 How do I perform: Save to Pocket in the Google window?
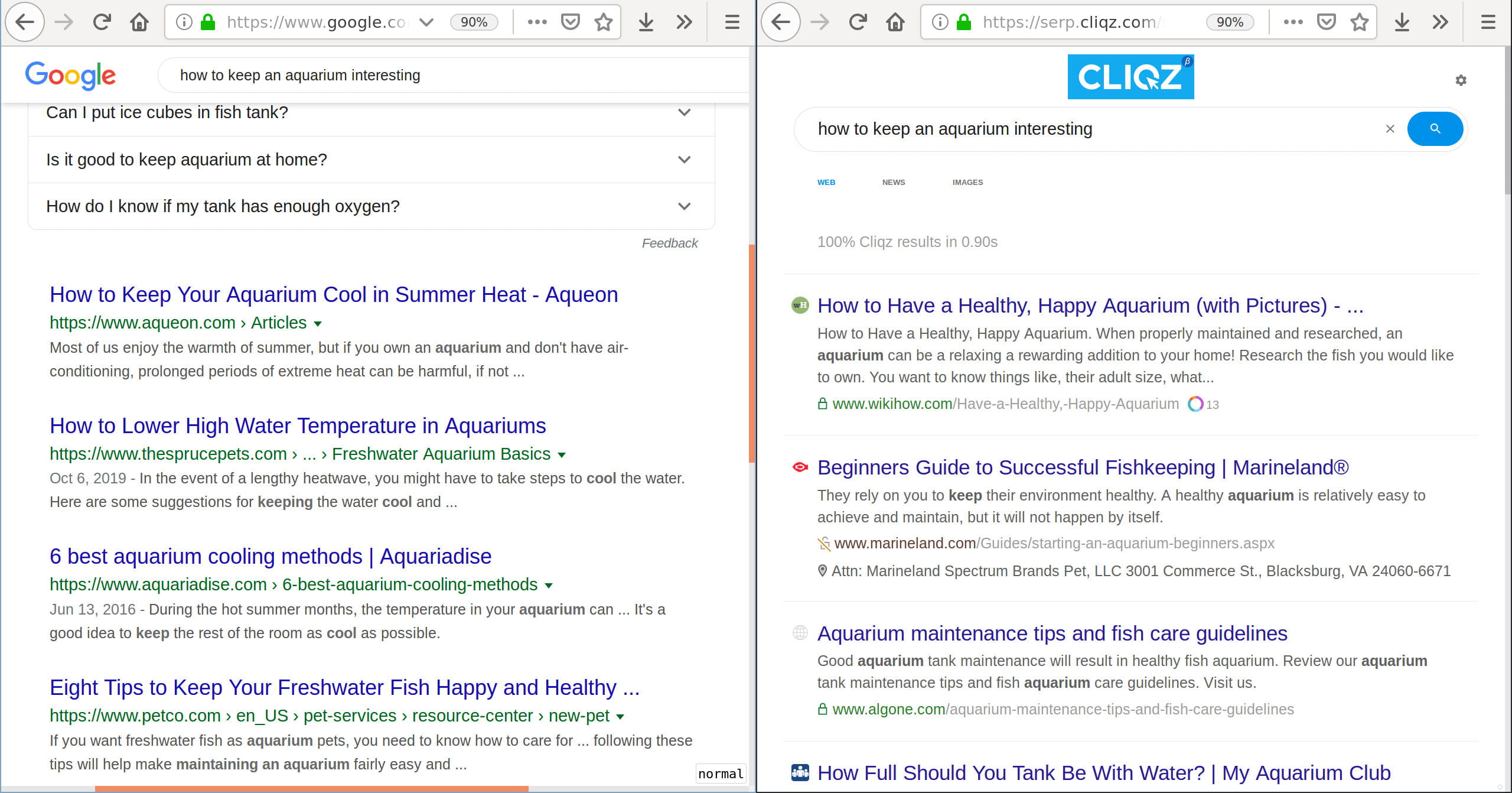pos(570,22)
